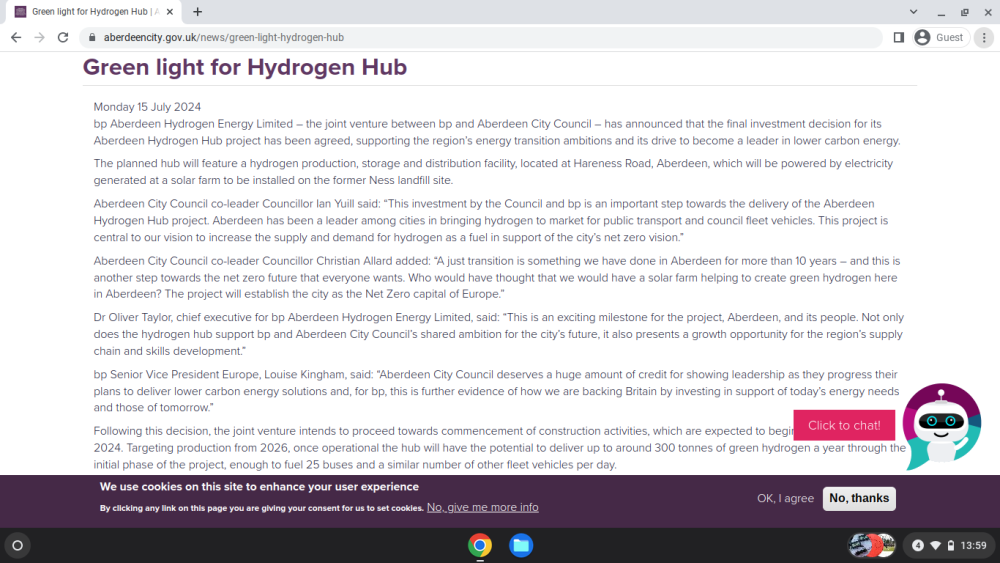Click the date Monday 15 July 2024
Viewport: 1000px width, 563px height.
pyautogui.click(x=147, y=107)
